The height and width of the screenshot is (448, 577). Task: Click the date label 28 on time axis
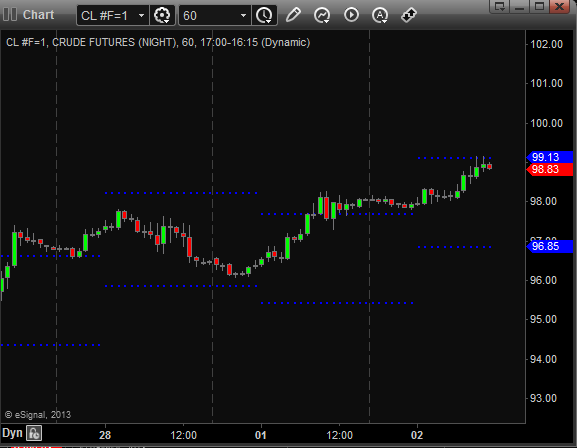(x=105, y=435)
